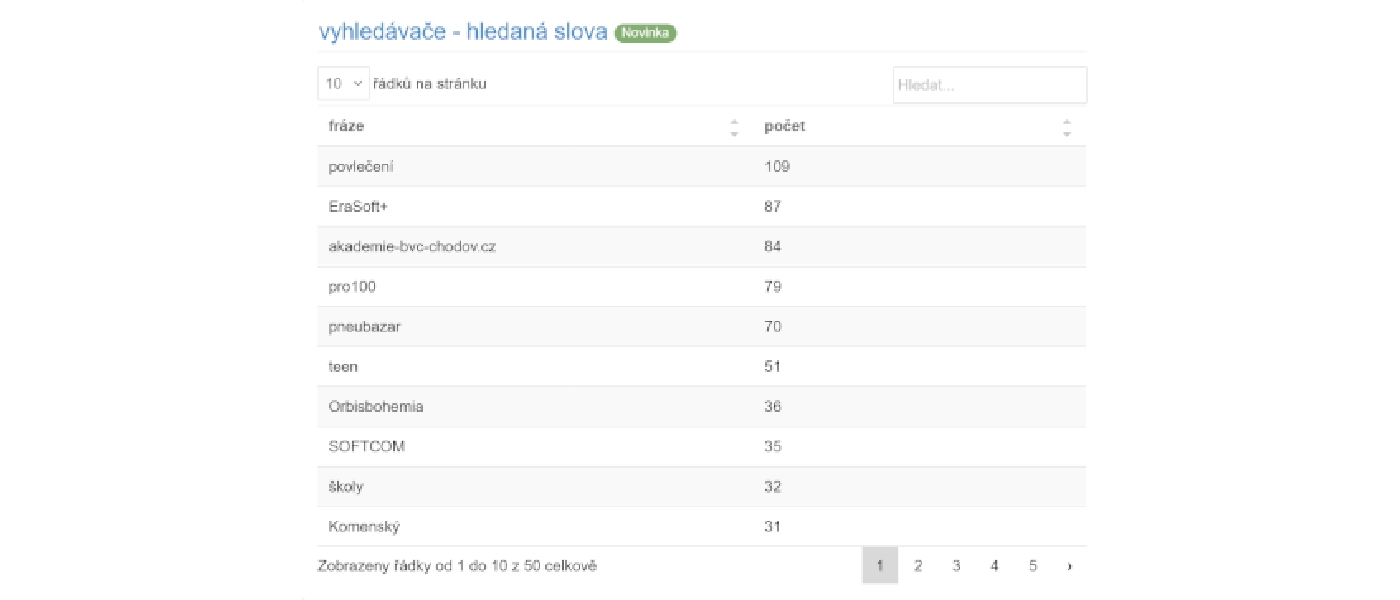Select current page 1 button

coord(880,566)
